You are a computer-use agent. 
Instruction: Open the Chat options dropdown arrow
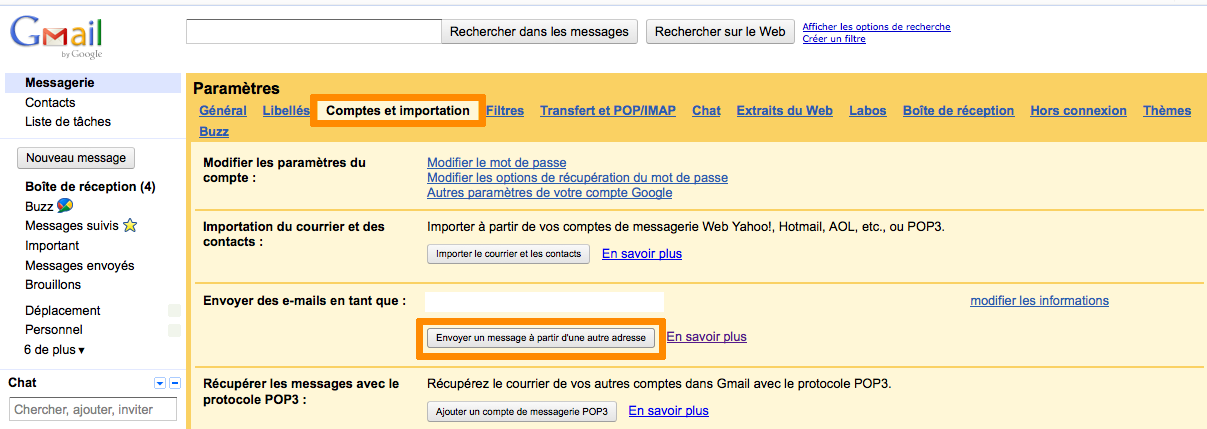159,383
